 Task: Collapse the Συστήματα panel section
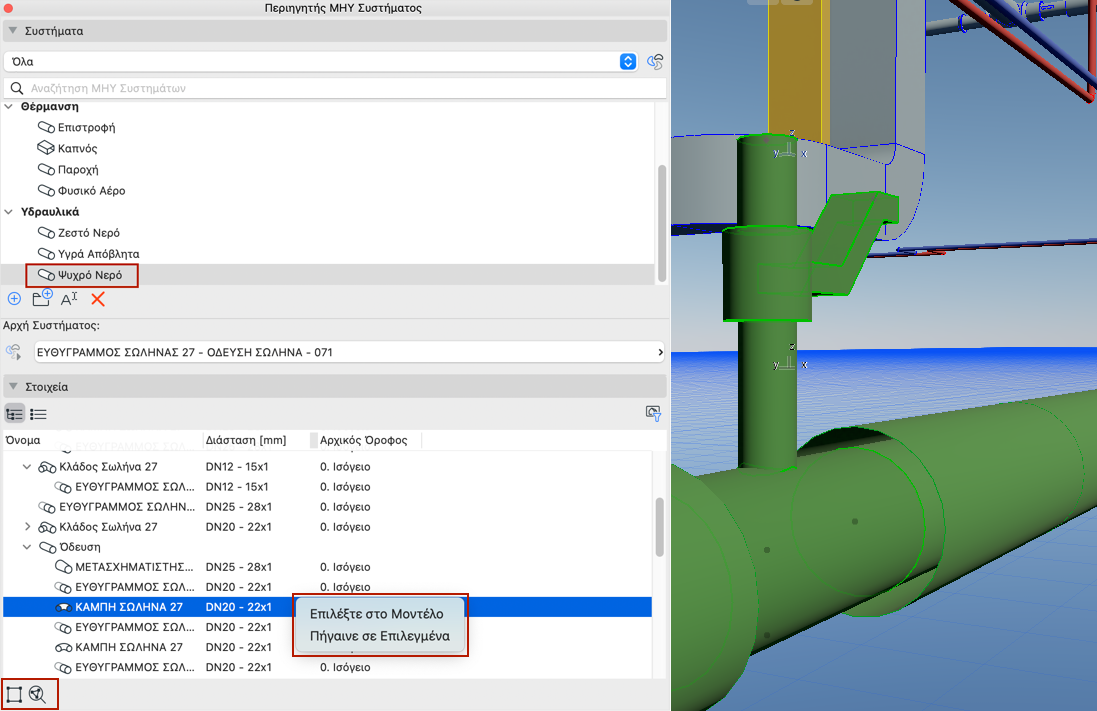click(x=13, y=31)
